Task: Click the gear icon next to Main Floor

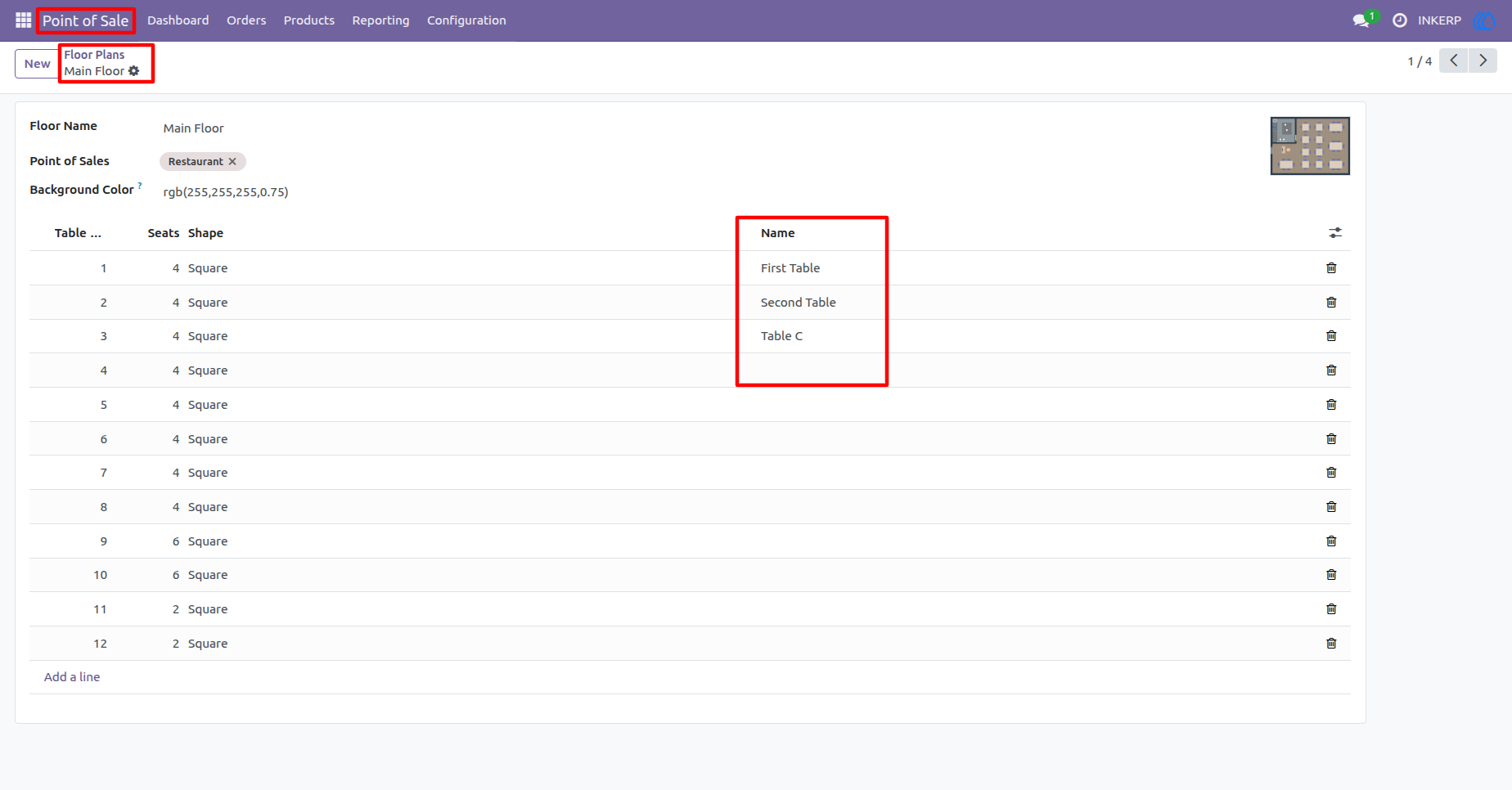Action: (134, 71)
